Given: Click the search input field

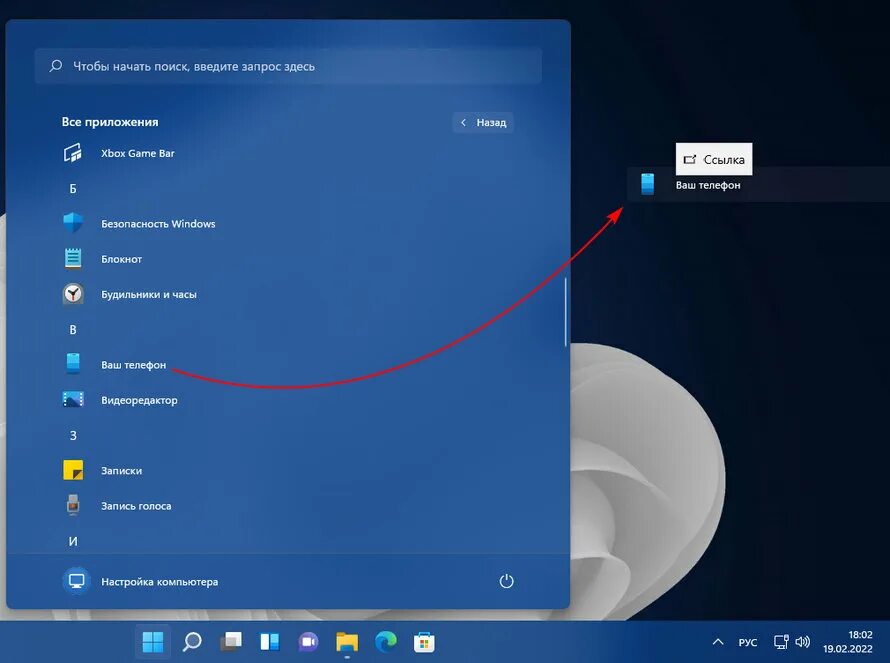Looking at the screenshot, I should click(x=288, y=66).
